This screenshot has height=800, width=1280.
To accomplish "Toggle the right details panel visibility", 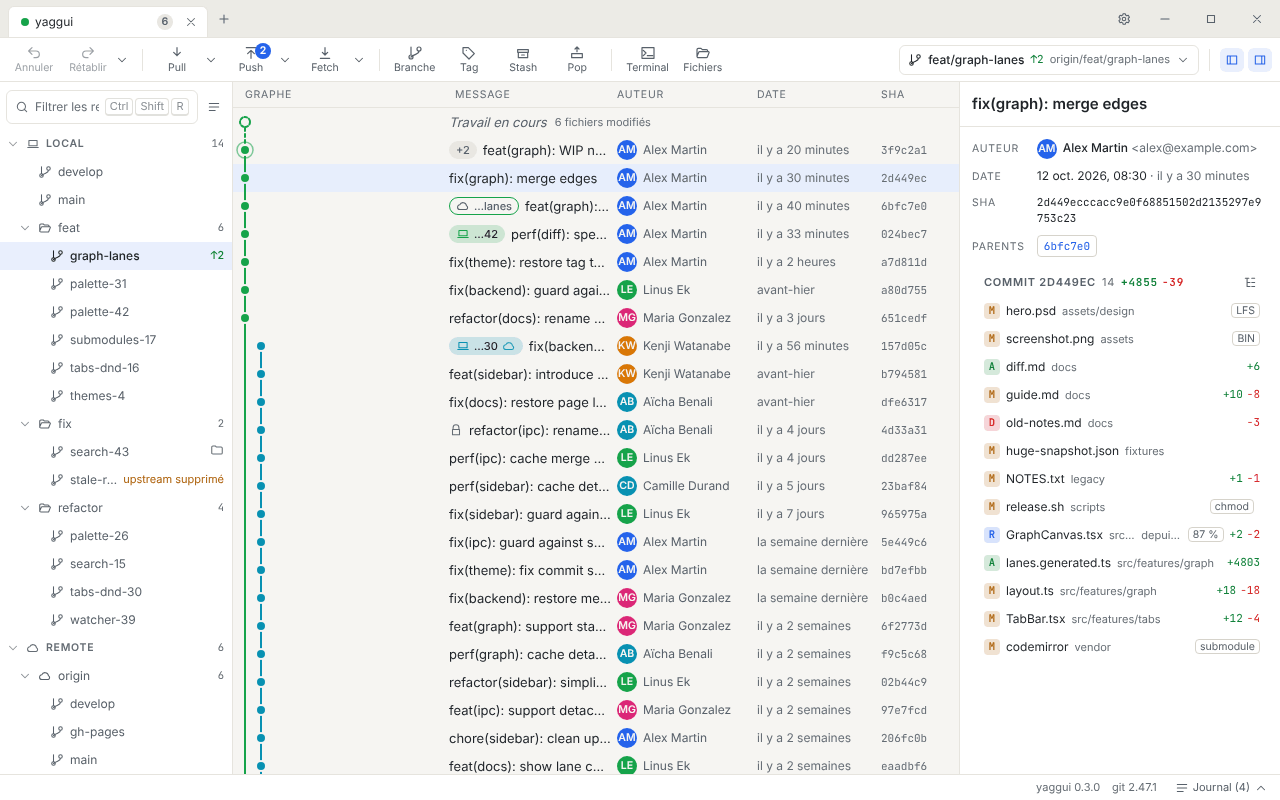I will 1260,60.
